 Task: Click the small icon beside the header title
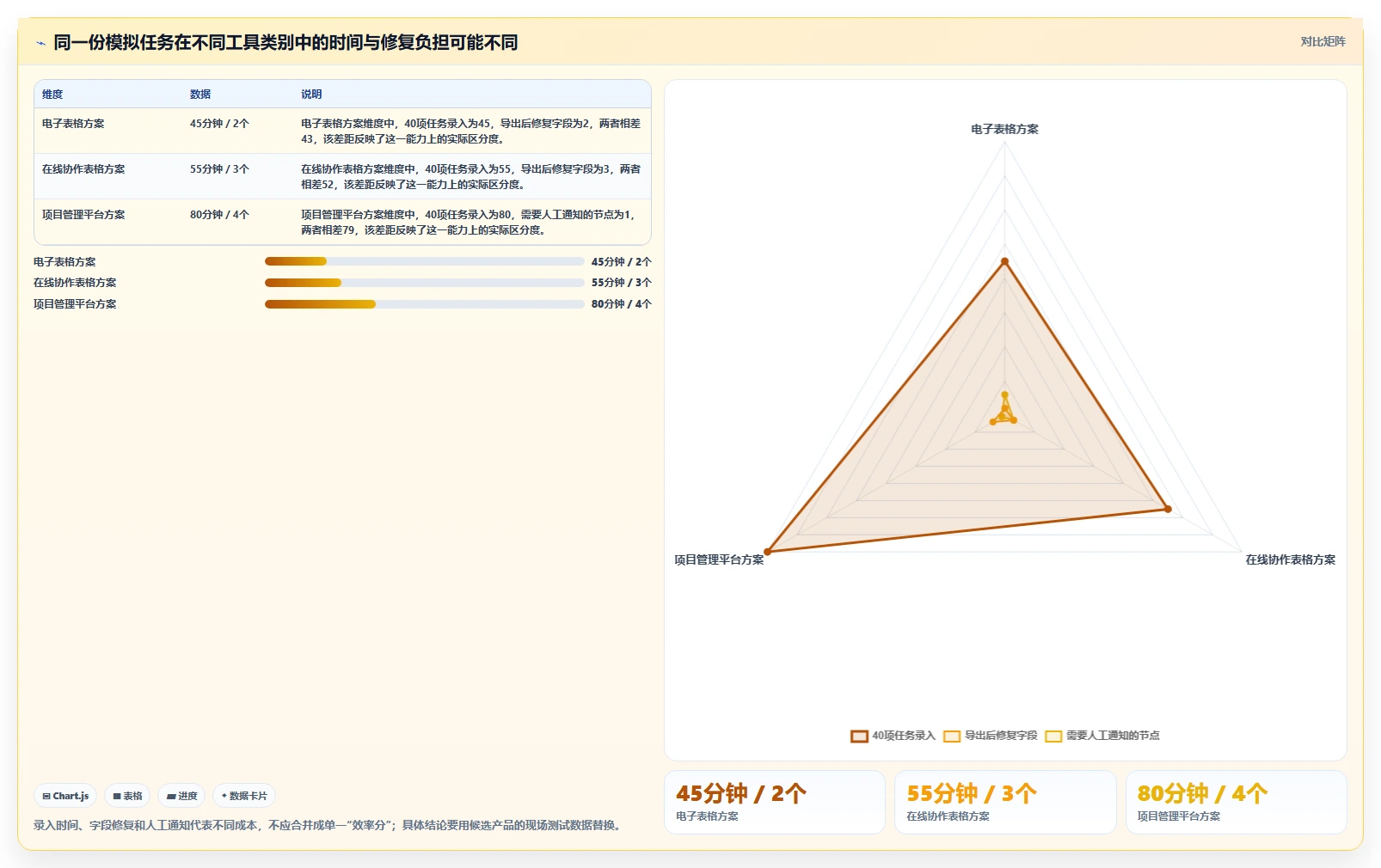coord(40,43)
